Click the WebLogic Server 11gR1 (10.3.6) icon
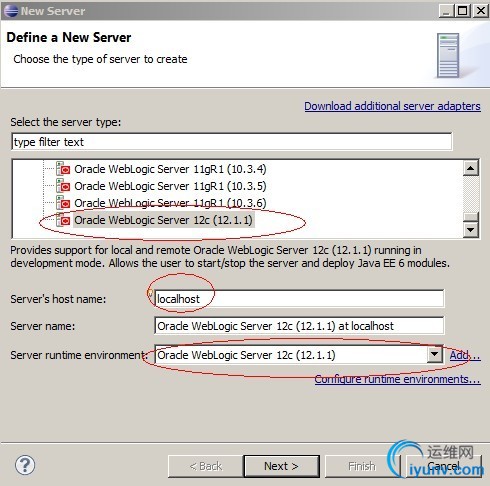Image resolution: width=490 pixels, height=486 pixels. [x=63, y=203]
